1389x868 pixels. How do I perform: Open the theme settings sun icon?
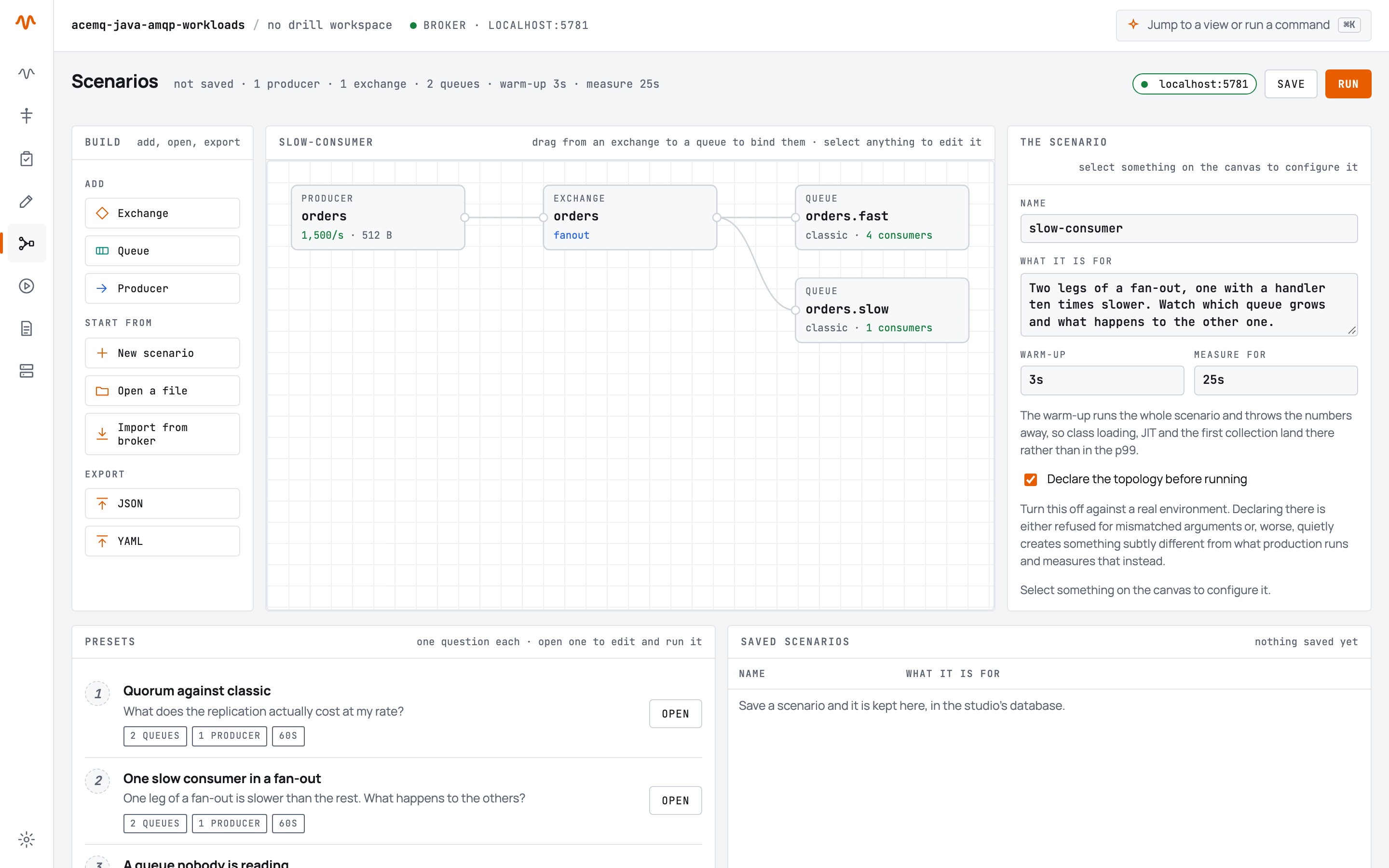[27, 839]
